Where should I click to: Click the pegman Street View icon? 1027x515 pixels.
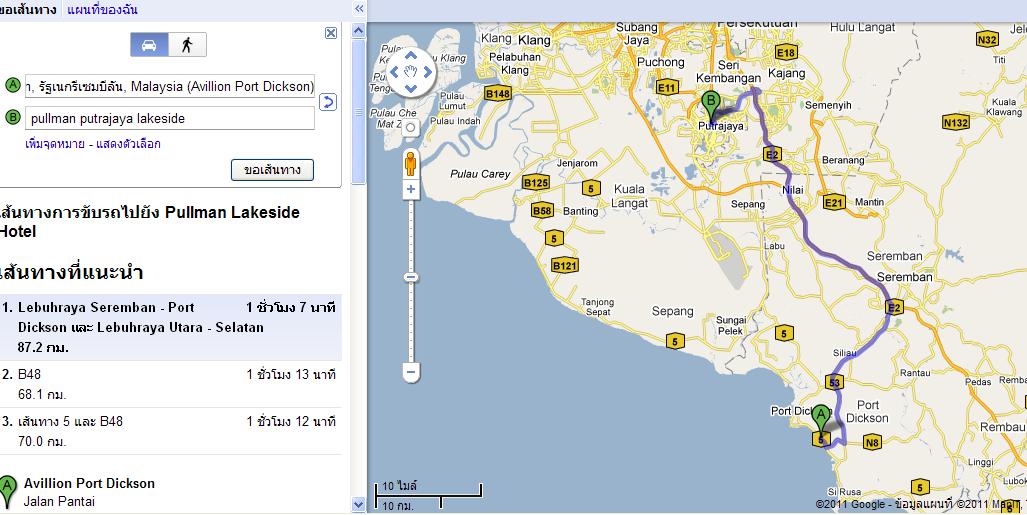click(x=410, y=163)
